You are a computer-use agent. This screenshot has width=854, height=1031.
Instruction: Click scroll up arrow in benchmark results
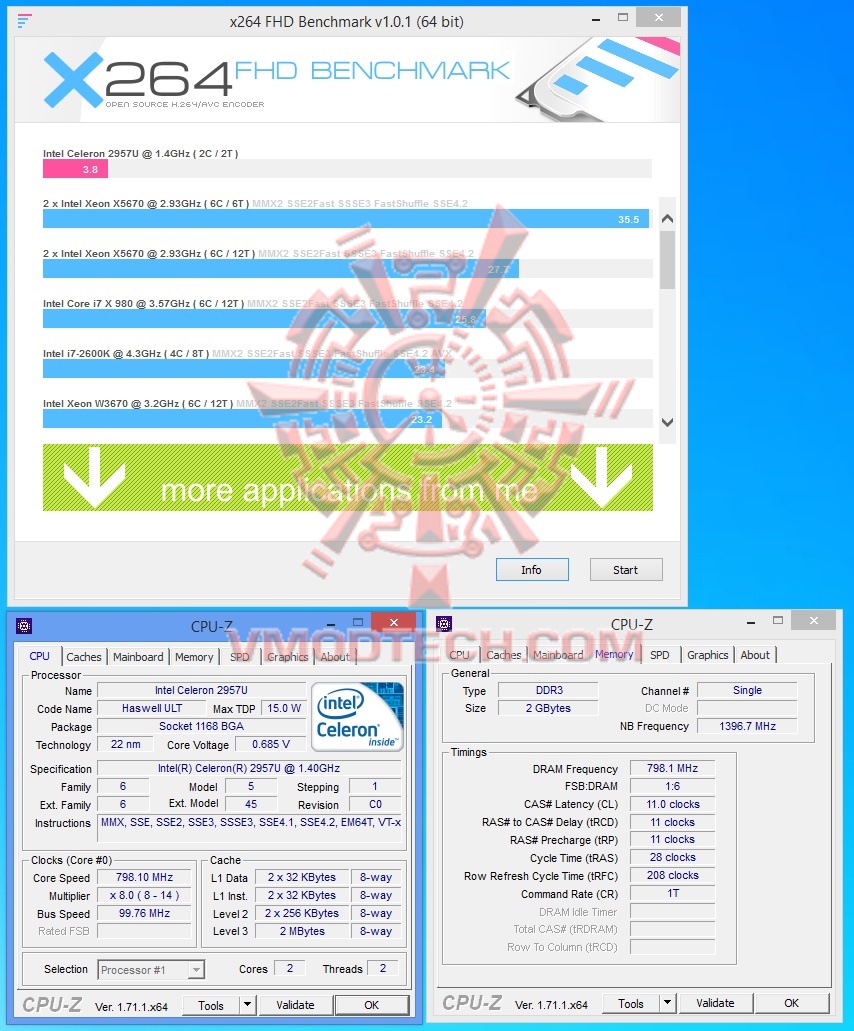[x=667, y=219]
